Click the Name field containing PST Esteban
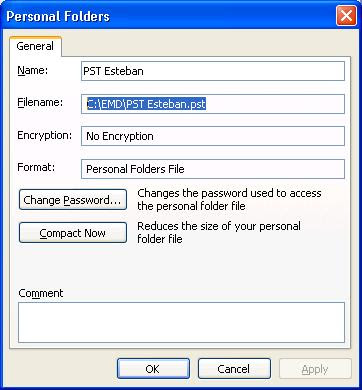 (213, 71)
